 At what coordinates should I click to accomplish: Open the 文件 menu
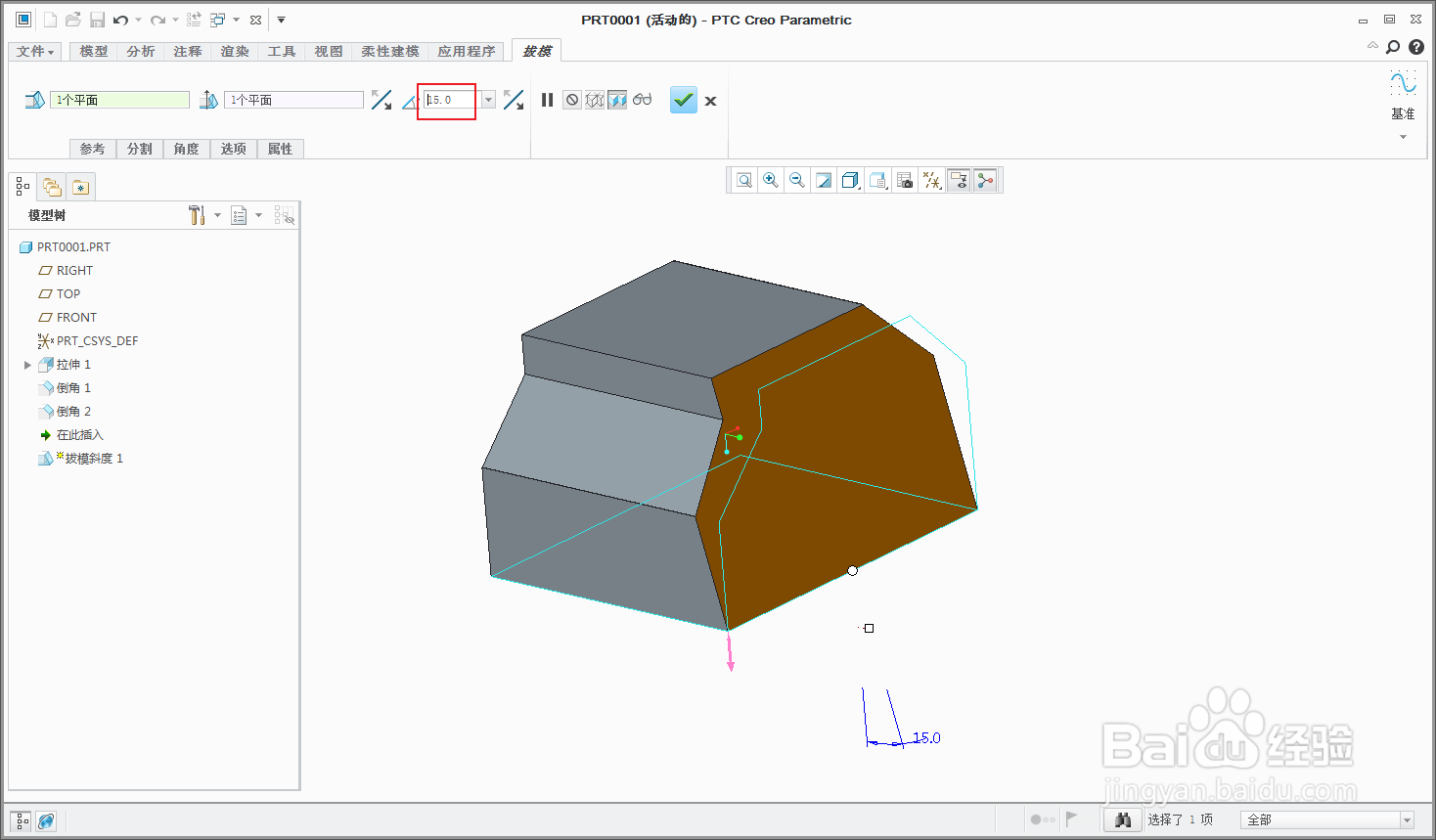[35, 51]
